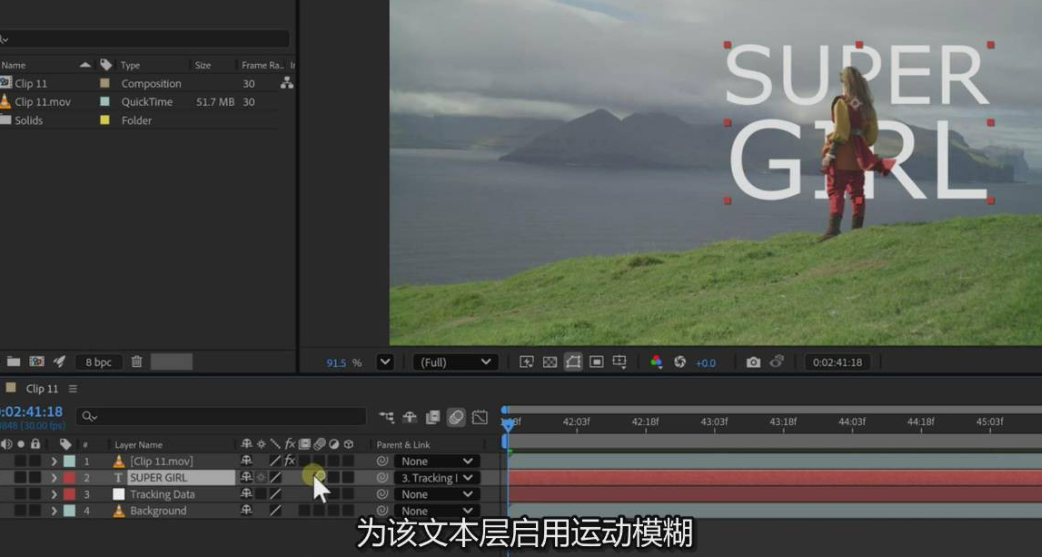
Task: Click the timeline Enable Motion Blur button
Action: point(456,417)
